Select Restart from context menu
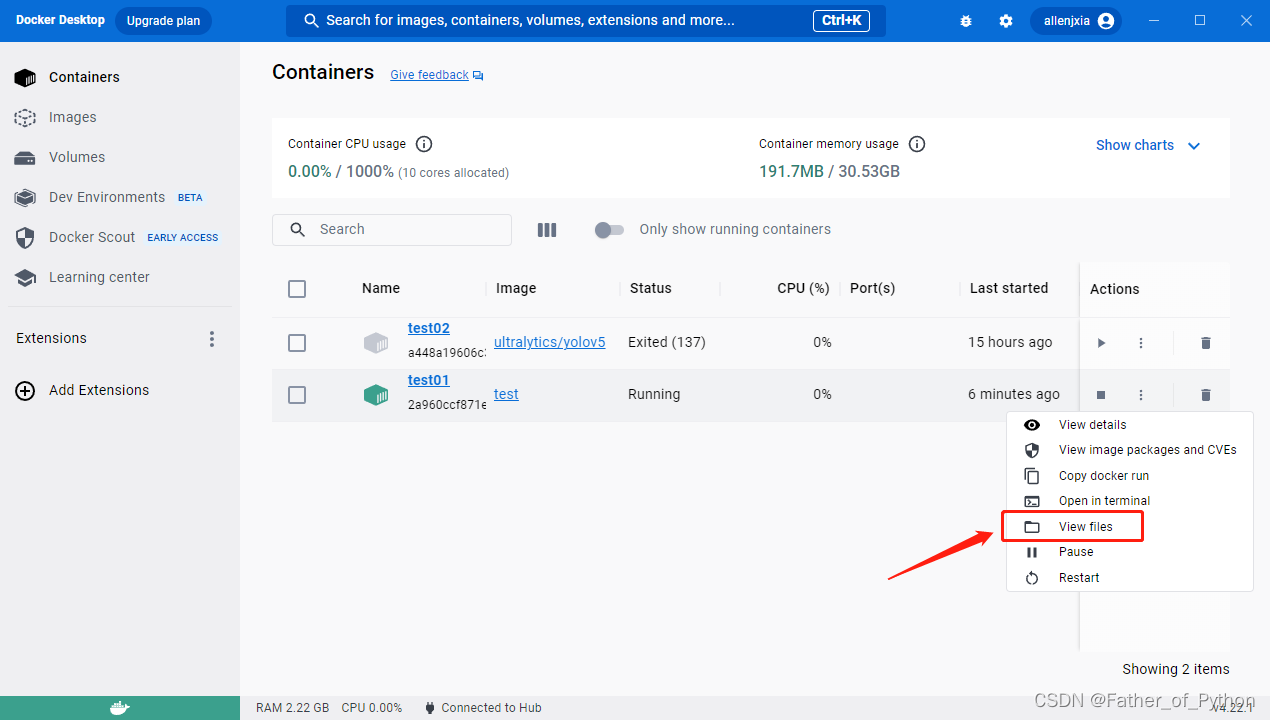This screenshot has width=1270, height=720. tap(1129, 578)
